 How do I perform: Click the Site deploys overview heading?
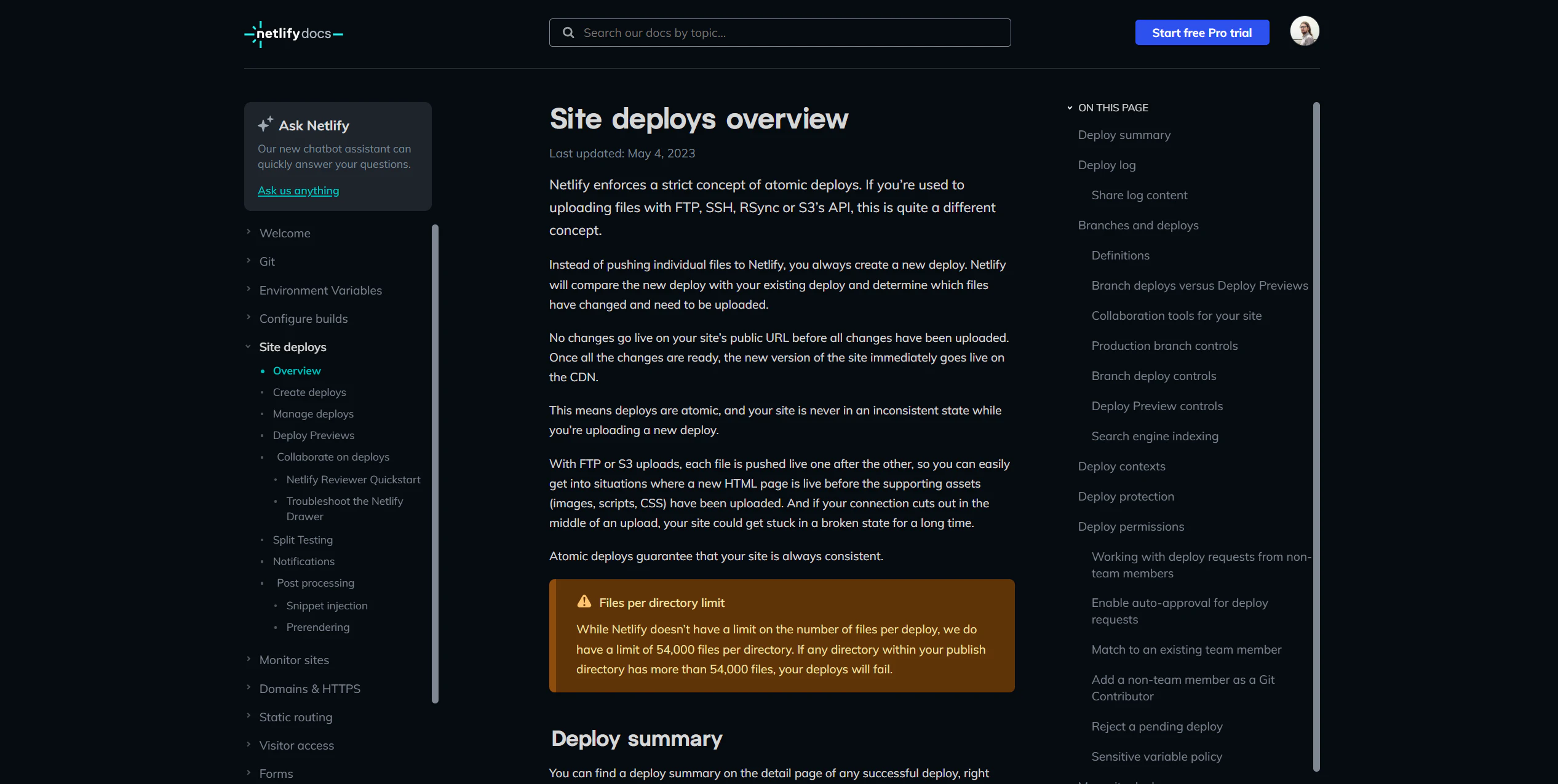[x=699, y=119]
